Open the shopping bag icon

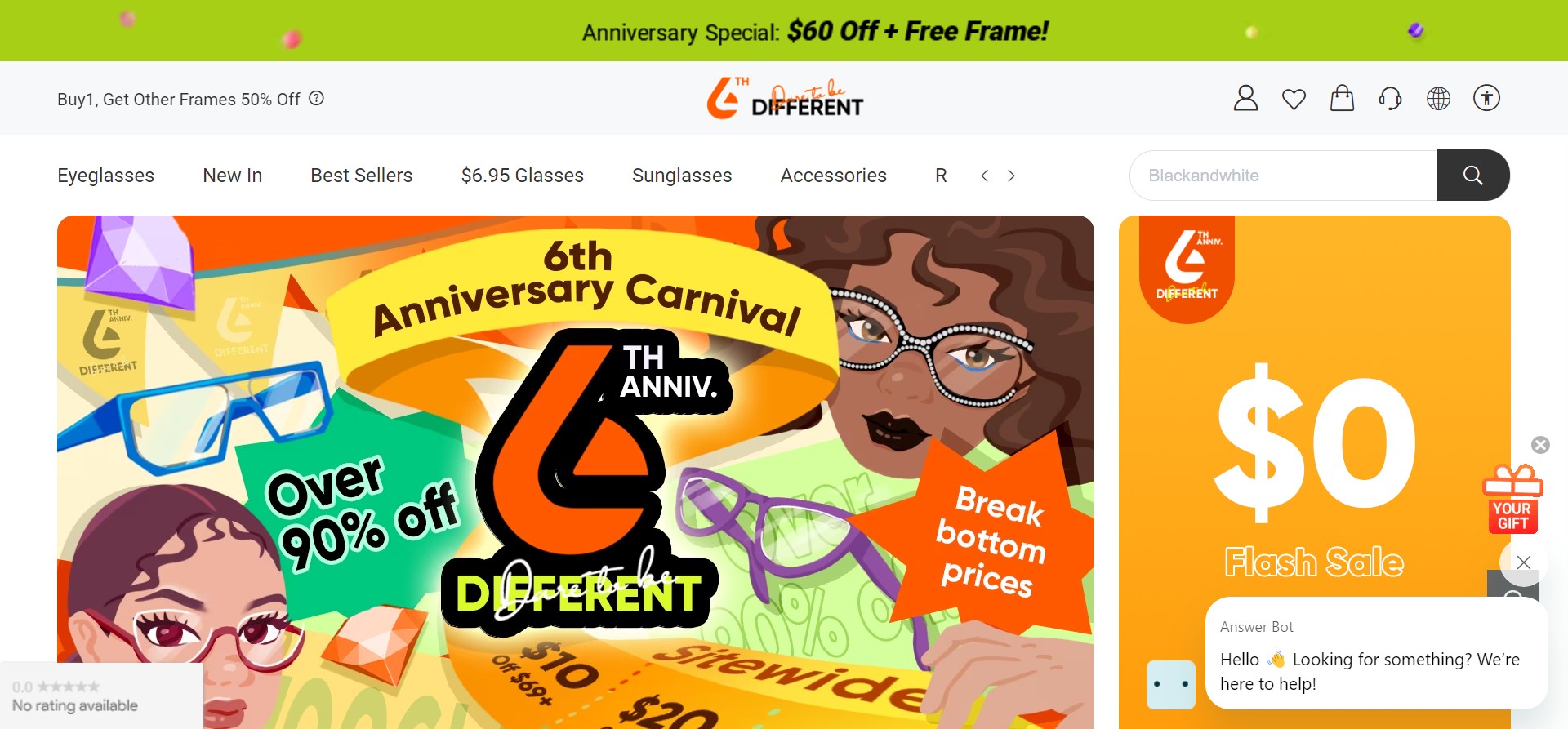point(1342,98)
